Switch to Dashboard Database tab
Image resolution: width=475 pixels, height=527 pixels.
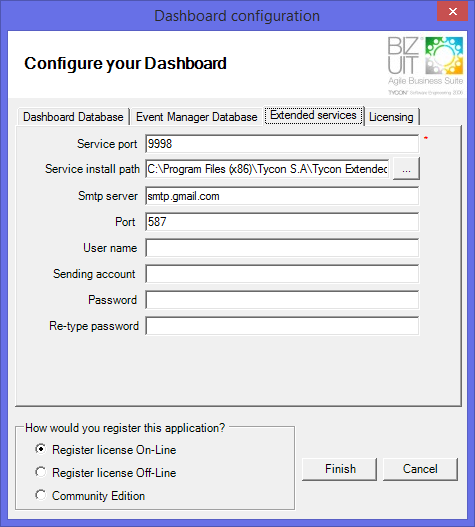(73, 117)
